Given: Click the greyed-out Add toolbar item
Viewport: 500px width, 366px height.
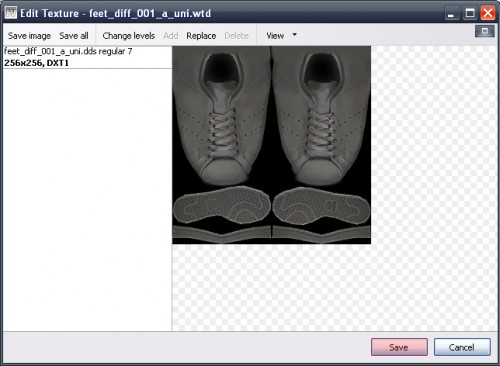Looking at the screenshot, I should [171, 36].
